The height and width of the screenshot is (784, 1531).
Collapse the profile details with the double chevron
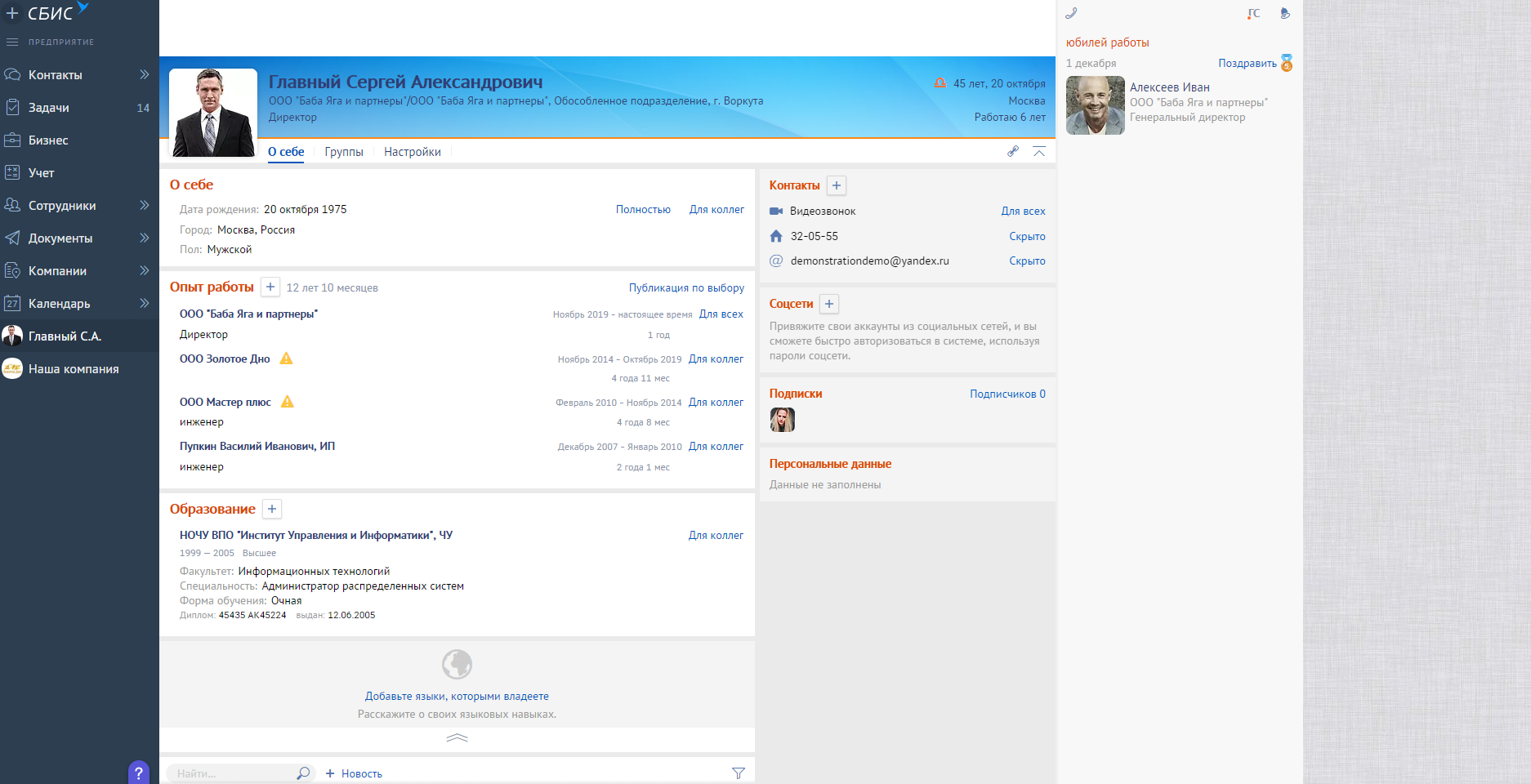point(458,737)
